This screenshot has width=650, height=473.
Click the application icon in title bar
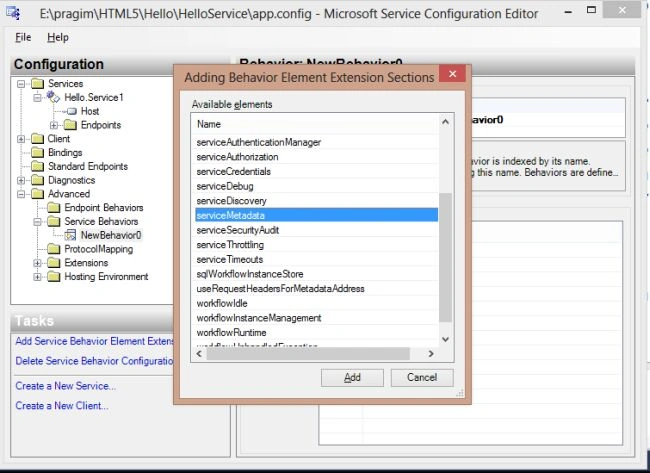pos(13,13)
